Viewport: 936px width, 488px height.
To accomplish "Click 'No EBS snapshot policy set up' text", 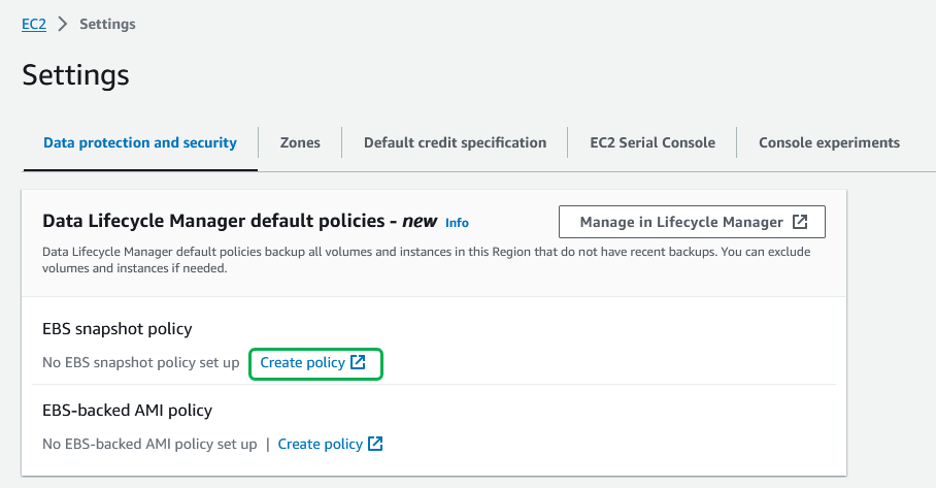I will pos(141,363).
